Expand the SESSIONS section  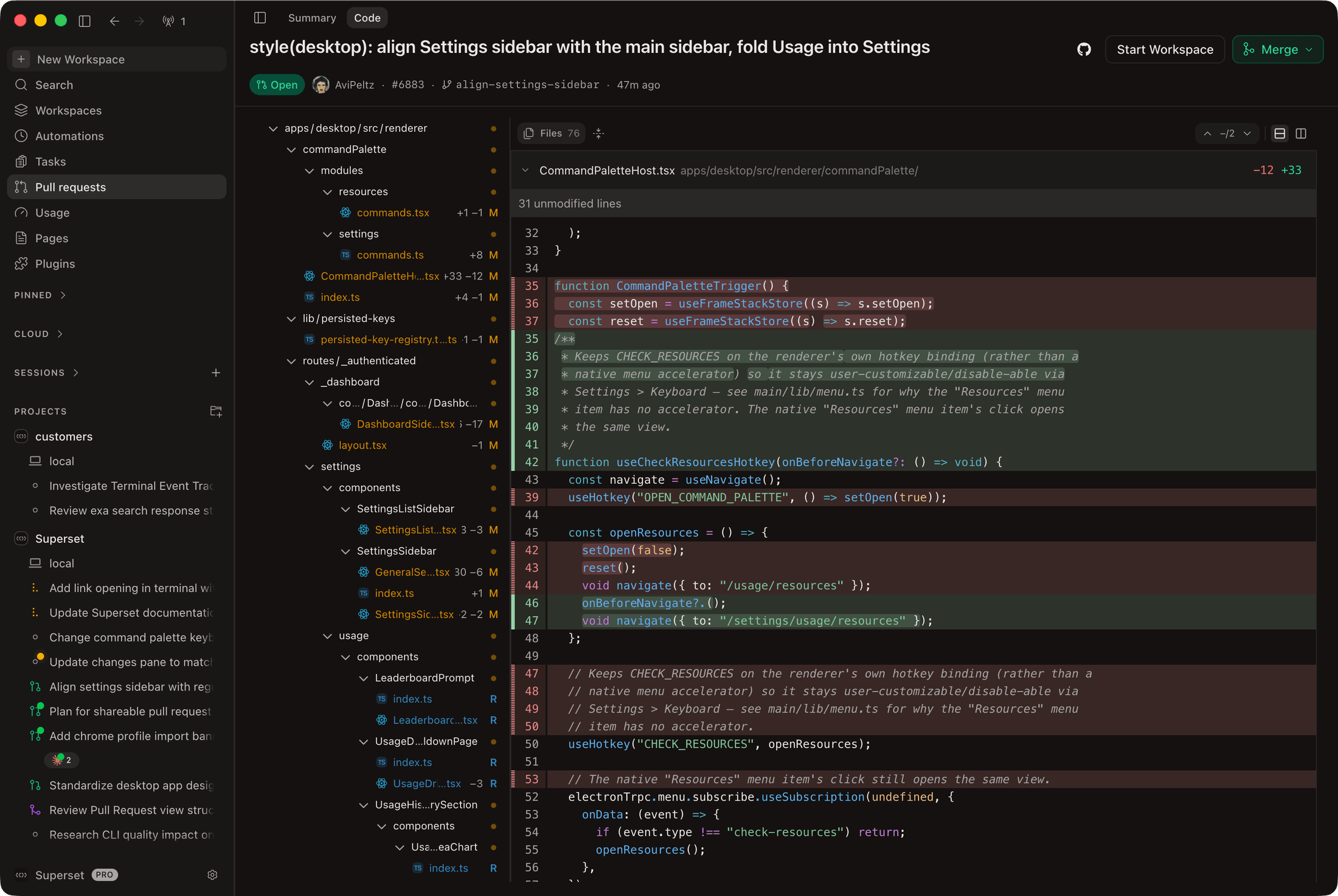click(47, 373)
